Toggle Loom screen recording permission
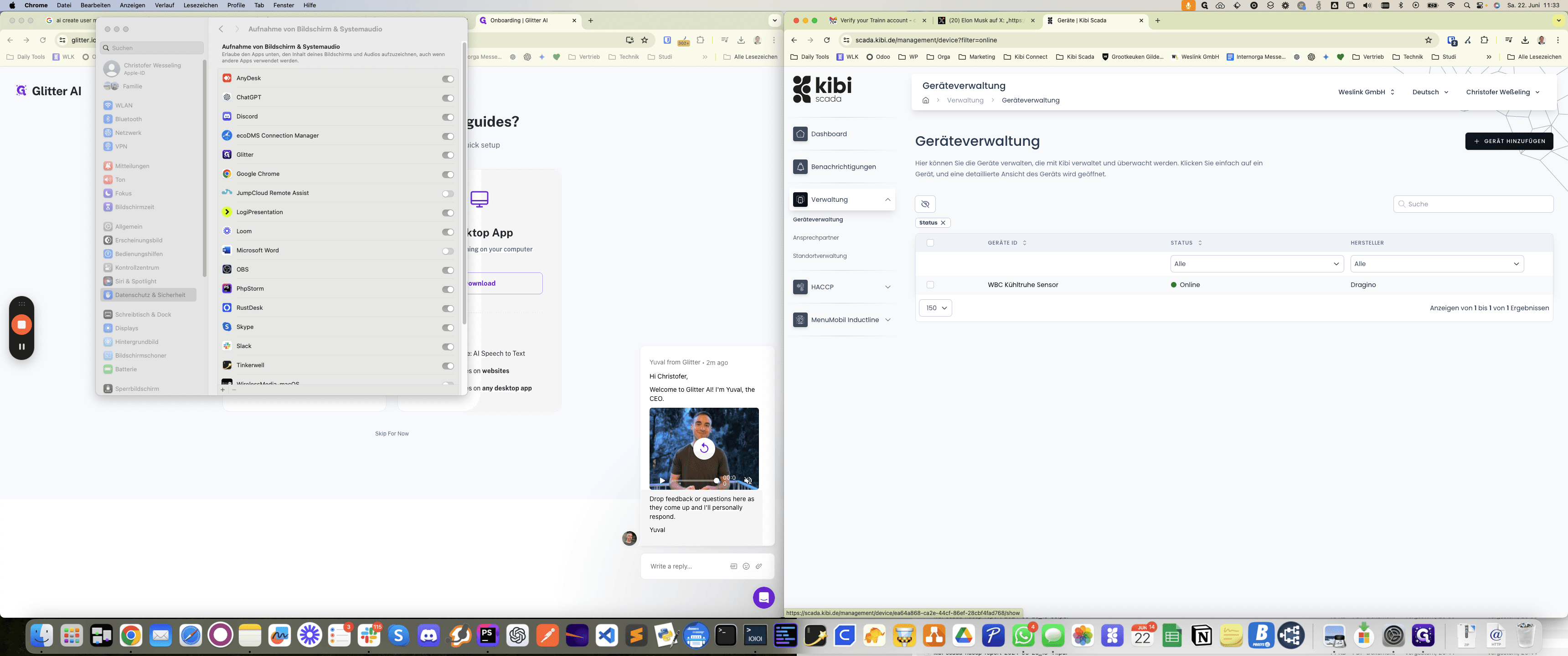The height and width of the screenshot is (656, 1568). point(448,232)
